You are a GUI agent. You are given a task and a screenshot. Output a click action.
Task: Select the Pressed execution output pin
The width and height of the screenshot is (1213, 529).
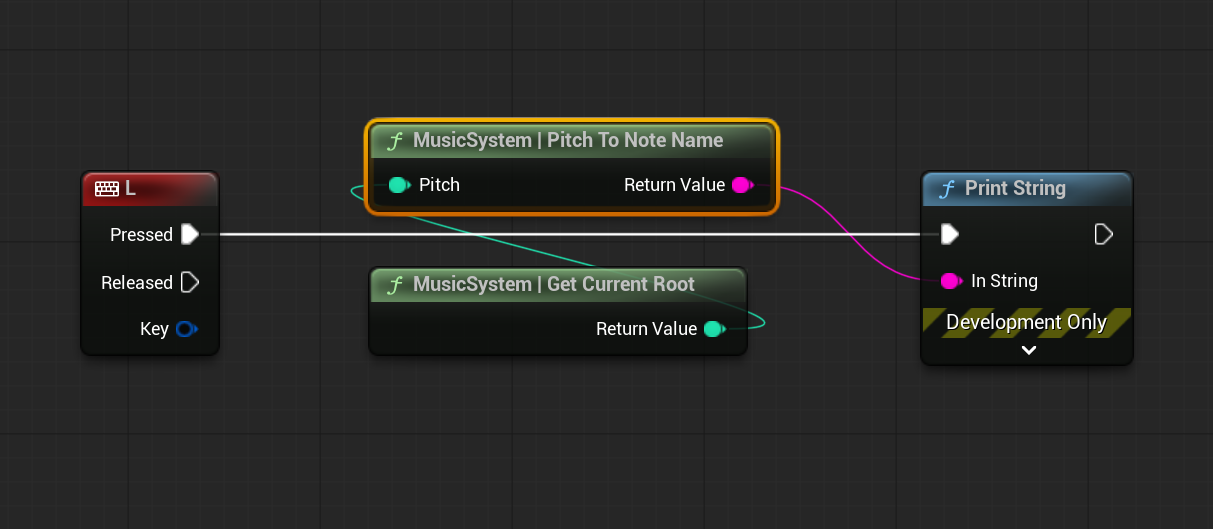click(189, 234)
